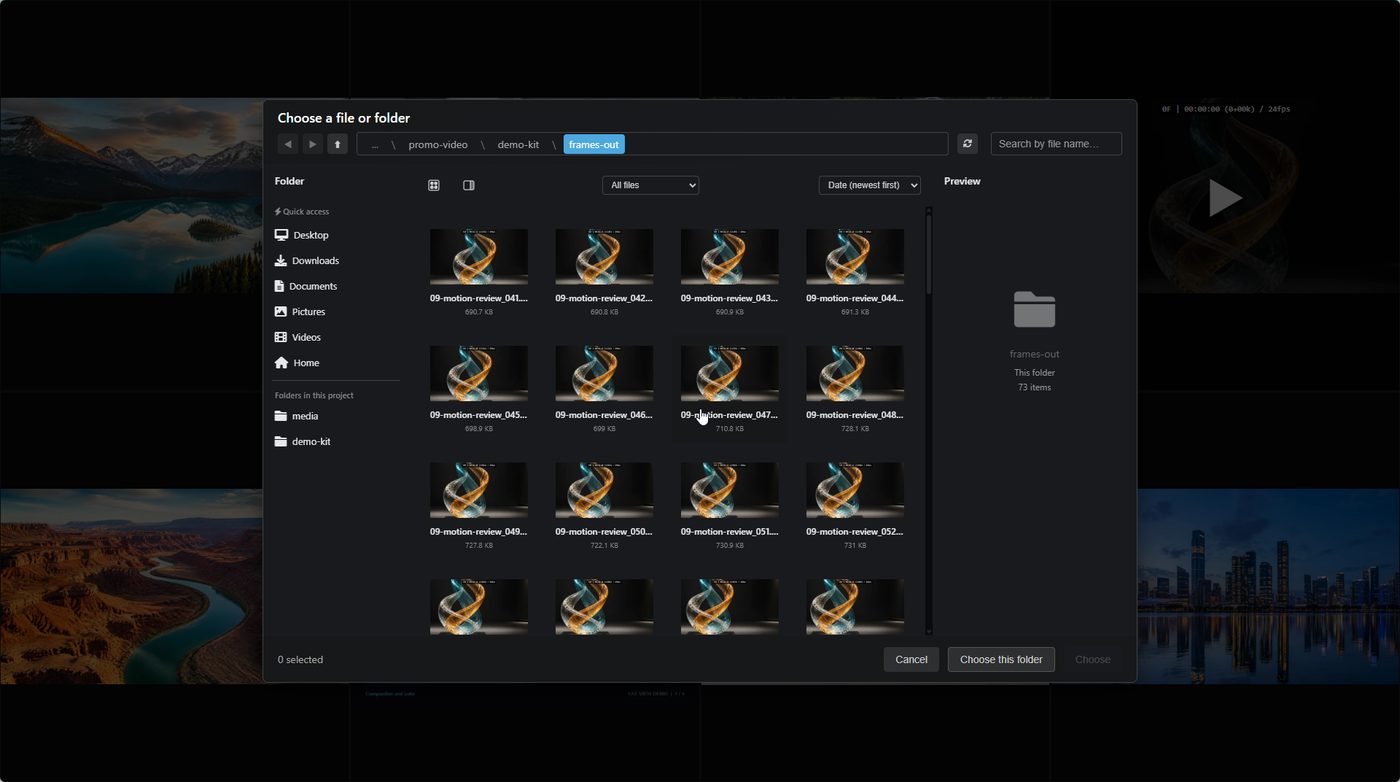Jump to promo-video in the path bar
1400x782 pixels.
[x=438, y=145]
